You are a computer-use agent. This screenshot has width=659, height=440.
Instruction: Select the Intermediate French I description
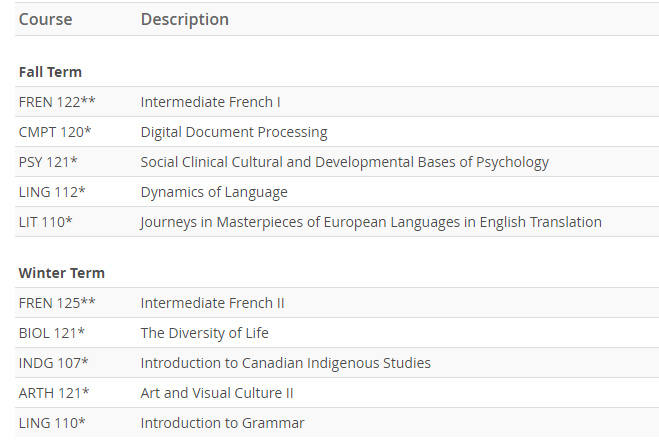click(210, 102)
